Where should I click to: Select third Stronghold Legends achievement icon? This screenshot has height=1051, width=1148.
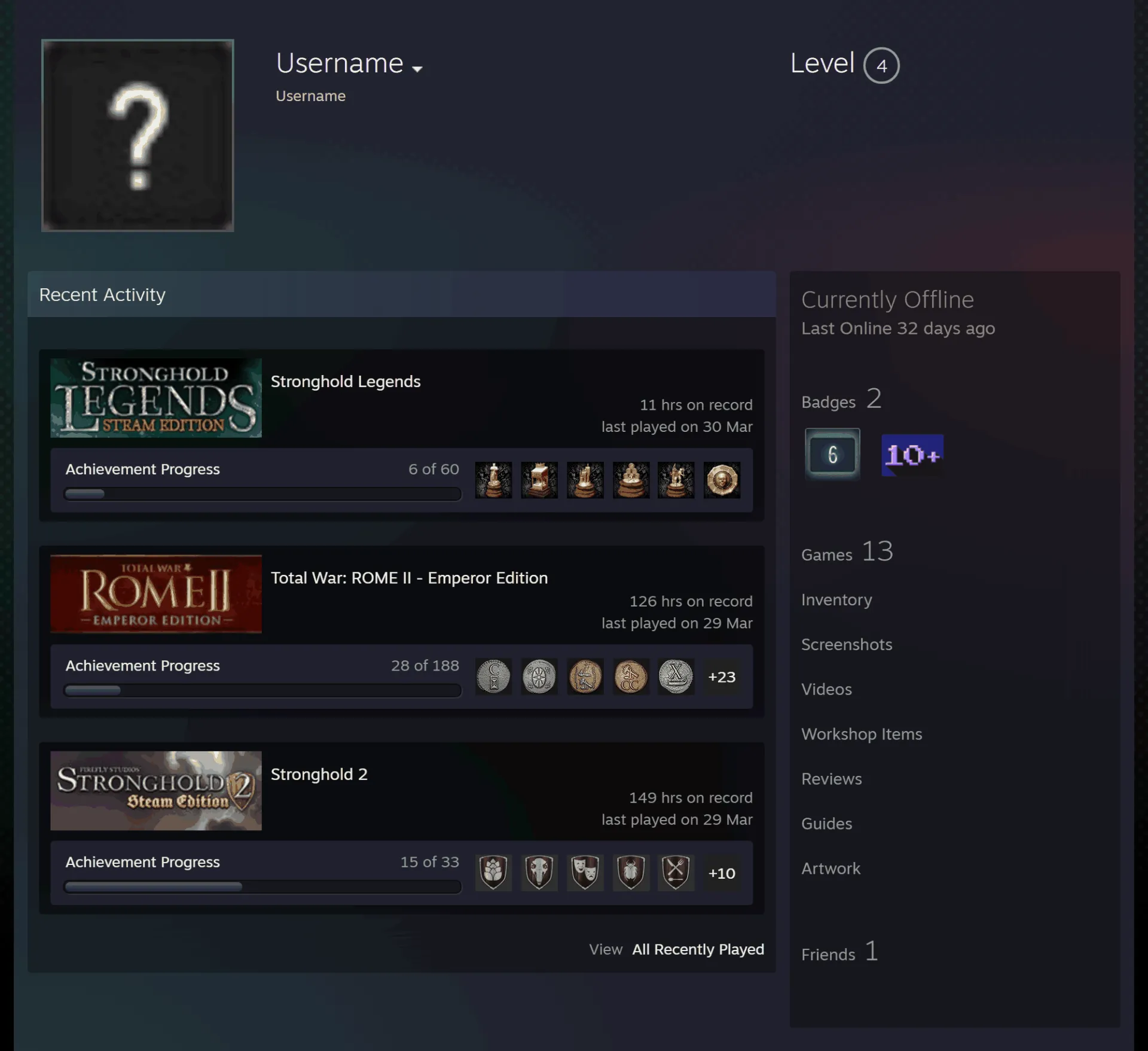585,480
